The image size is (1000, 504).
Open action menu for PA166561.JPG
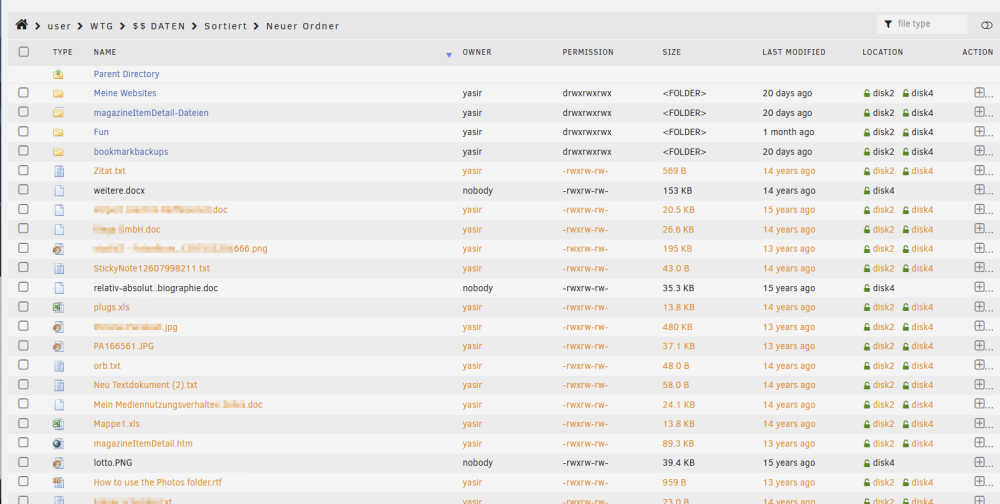click(980, 346)
